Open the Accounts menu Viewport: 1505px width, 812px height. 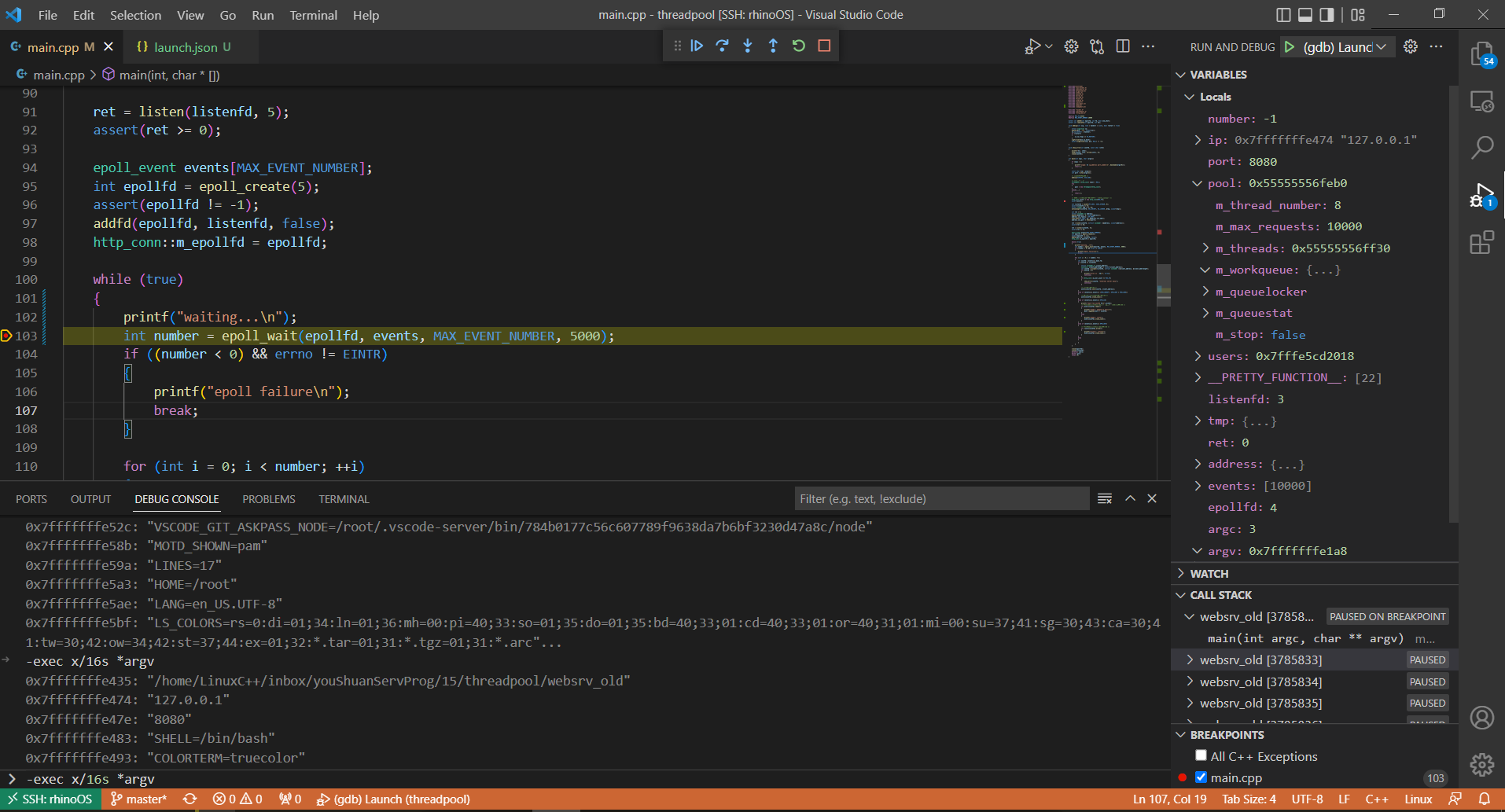[x=1482, y=718]
